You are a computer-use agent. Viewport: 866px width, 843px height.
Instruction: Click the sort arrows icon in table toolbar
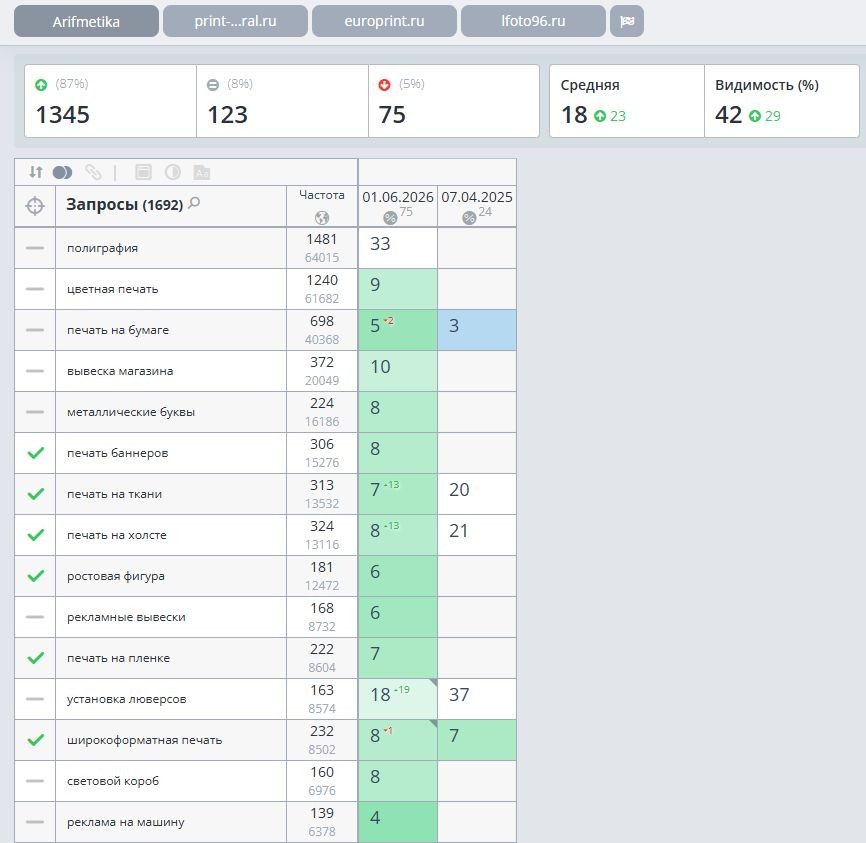coord(36,172)
